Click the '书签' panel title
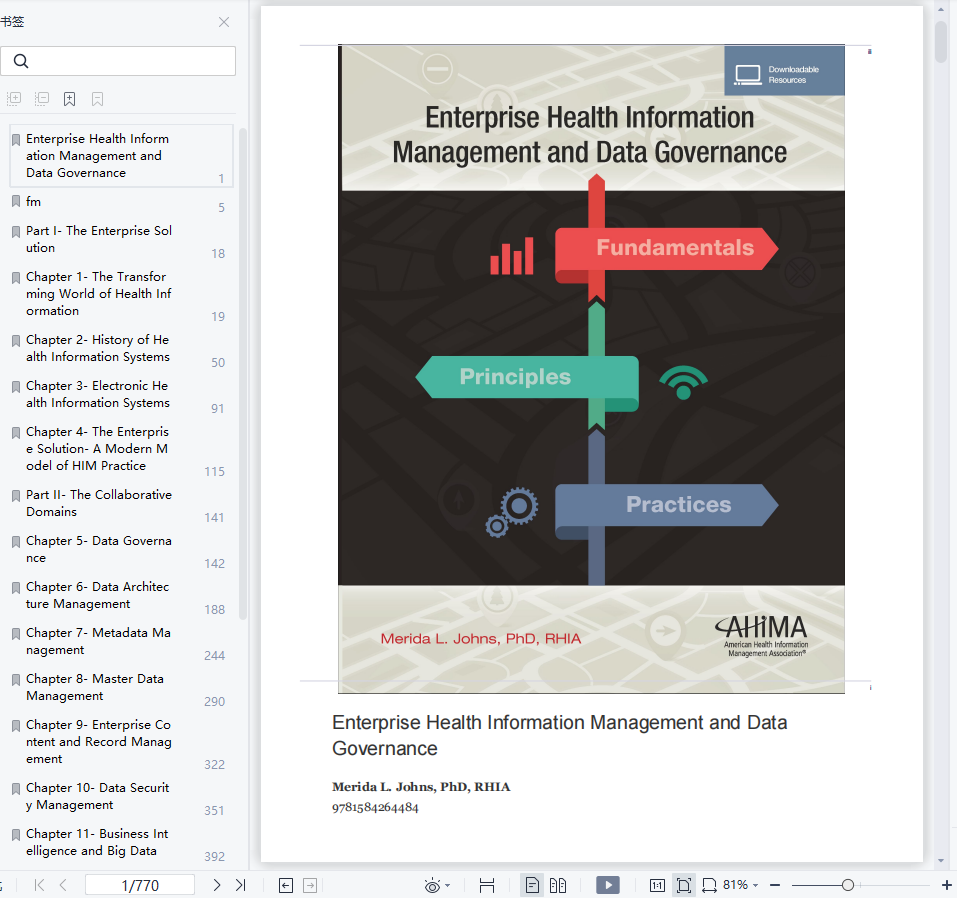The width and height of the screenshot is (957, 898). (x=12, y=22)
